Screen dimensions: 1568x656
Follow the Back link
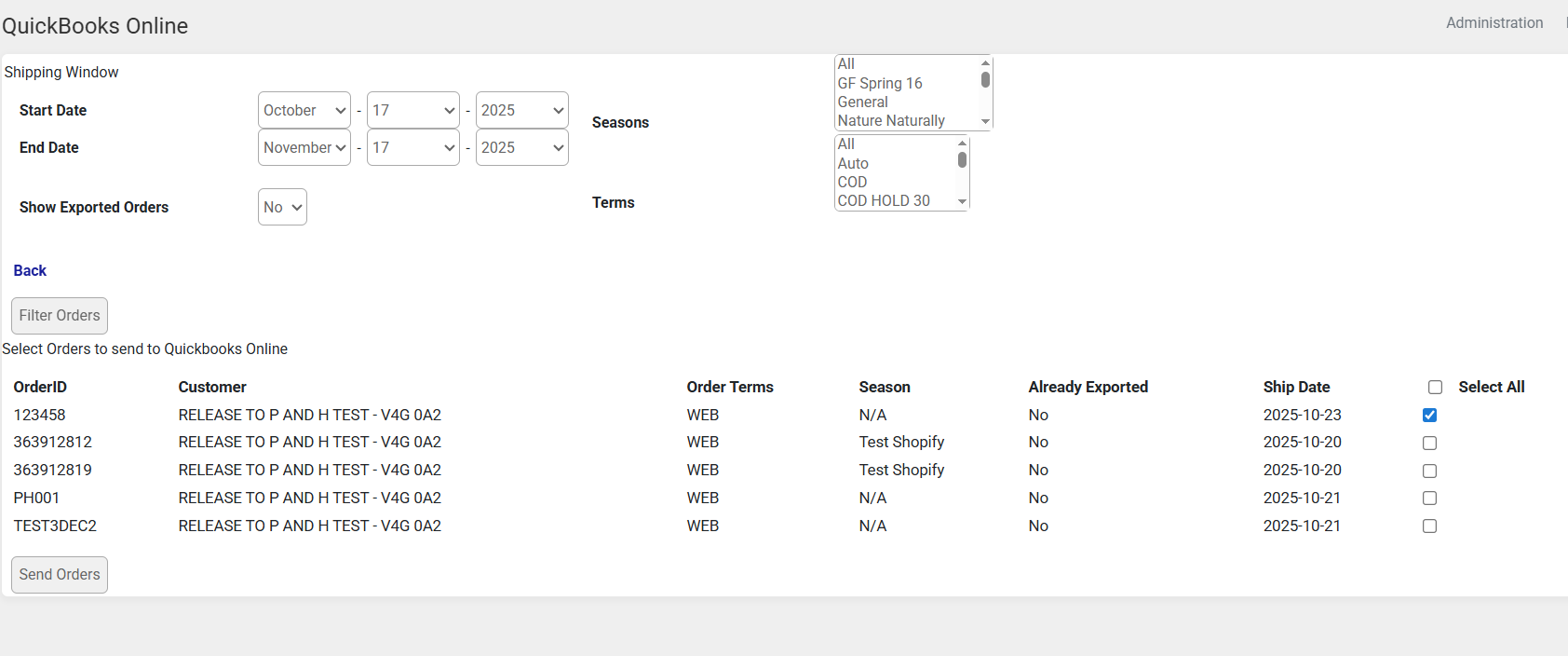30,270
